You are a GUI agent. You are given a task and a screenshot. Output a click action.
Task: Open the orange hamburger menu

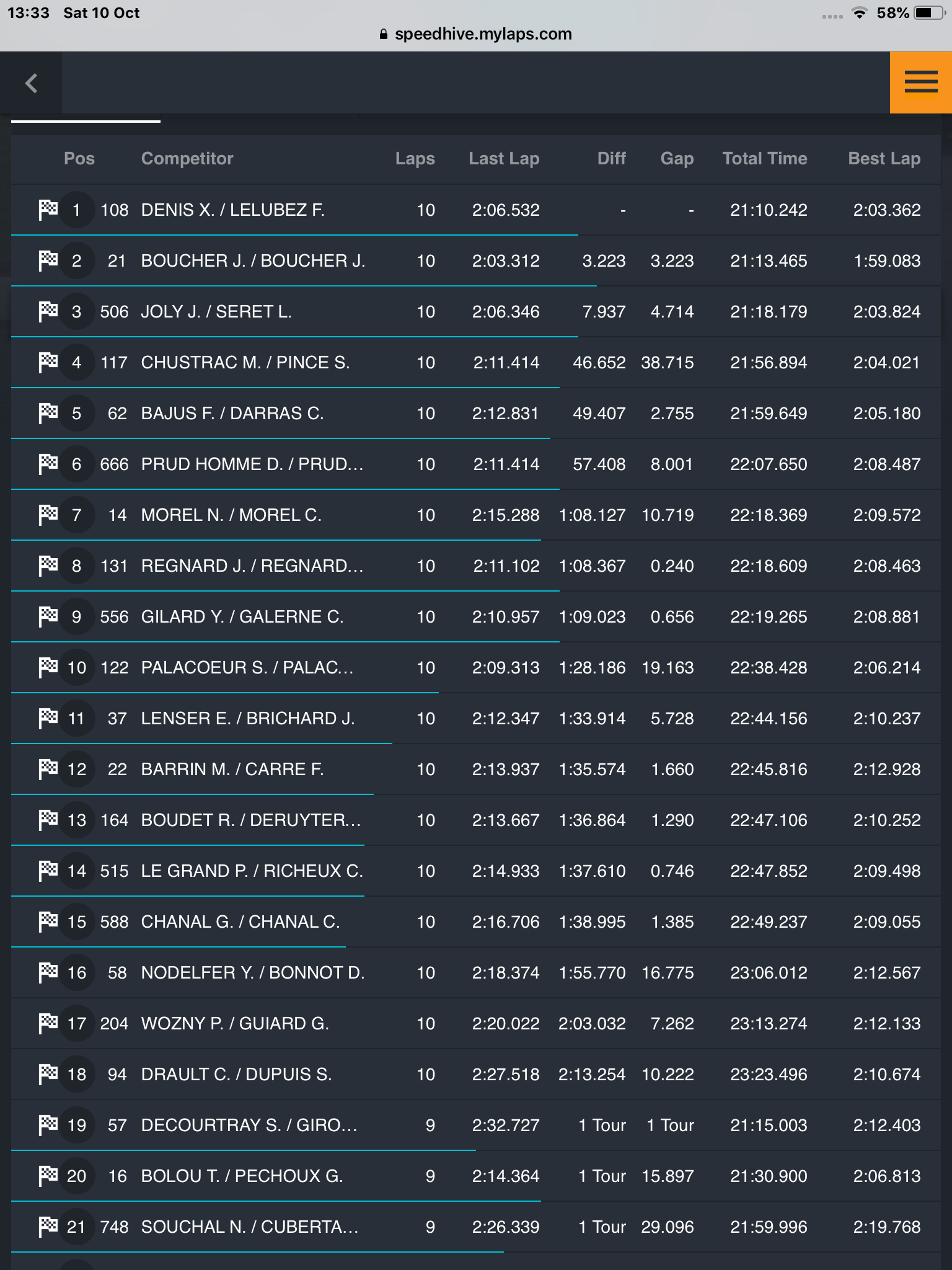coord(921,82)
